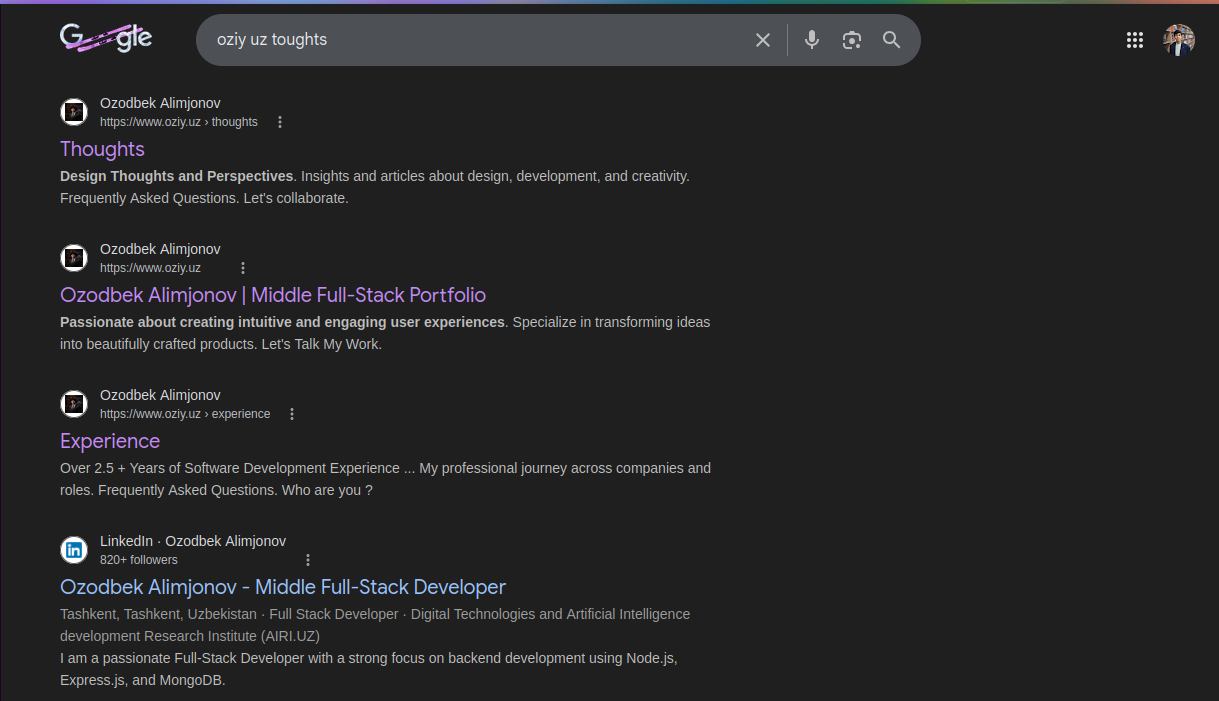Open the Experience page link
Viewport: 1219px width, 701px height.
[110, 441]
